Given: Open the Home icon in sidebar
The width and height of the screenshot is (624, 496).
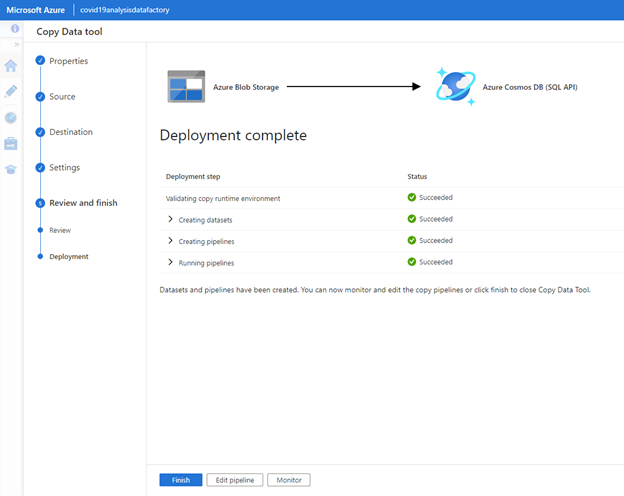Looking at the screenshot, I should click(x=11, y=66).
